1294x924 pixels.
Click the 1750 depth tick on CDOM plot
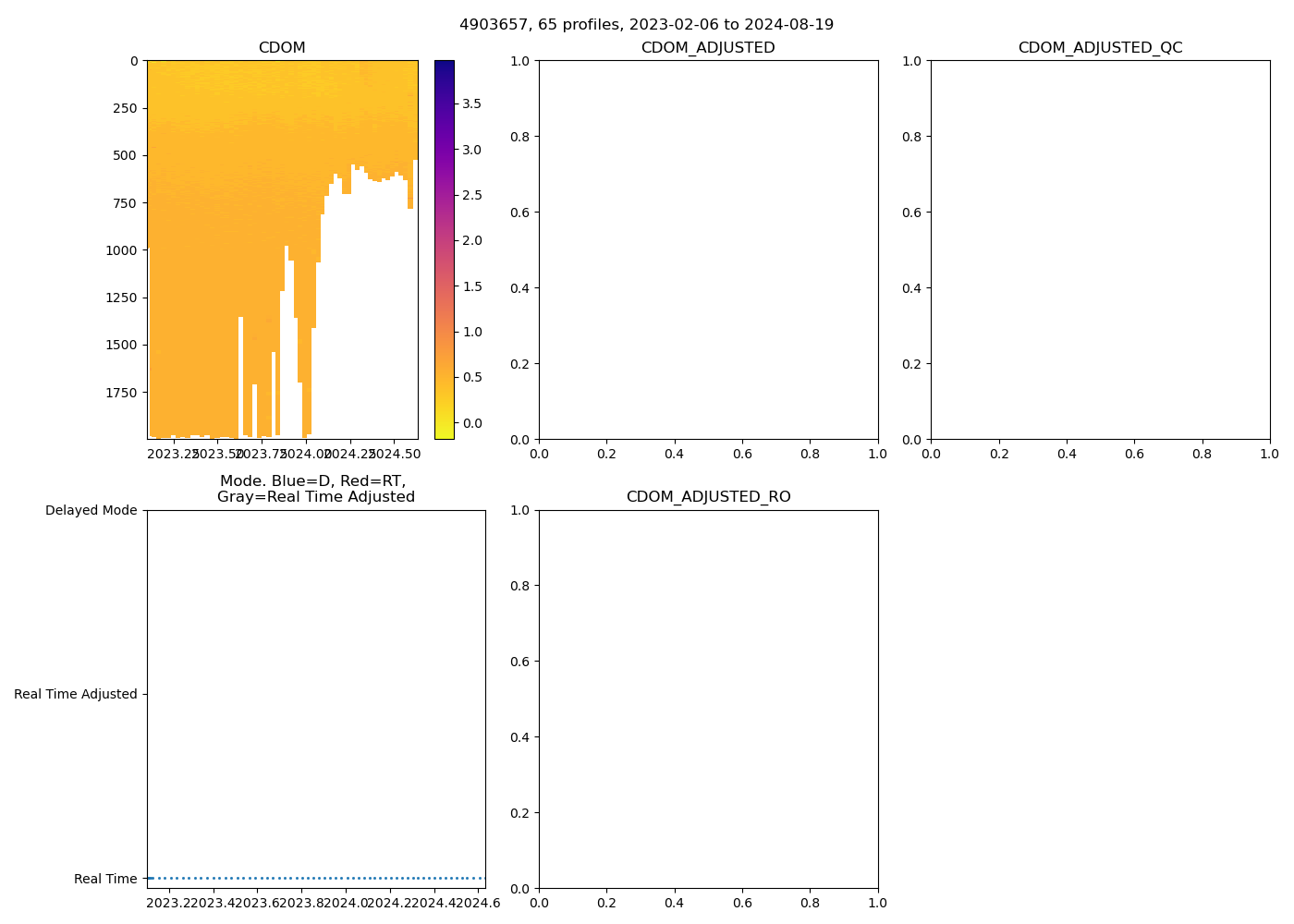coord(120,393)
